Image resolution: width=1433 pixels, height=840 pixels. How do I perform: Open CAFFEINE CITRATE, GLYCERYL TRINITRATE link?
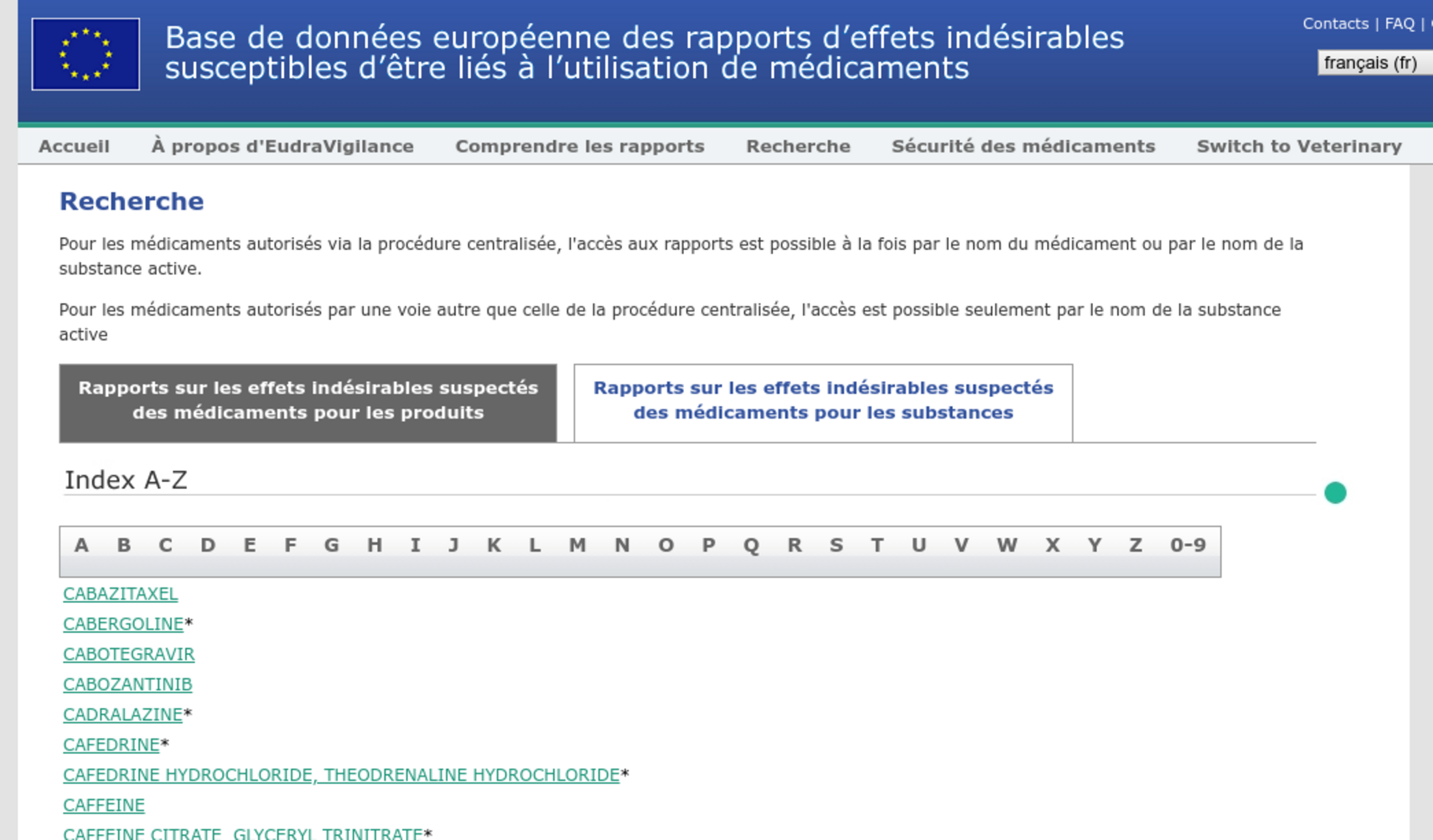click(x=243, y=833)
